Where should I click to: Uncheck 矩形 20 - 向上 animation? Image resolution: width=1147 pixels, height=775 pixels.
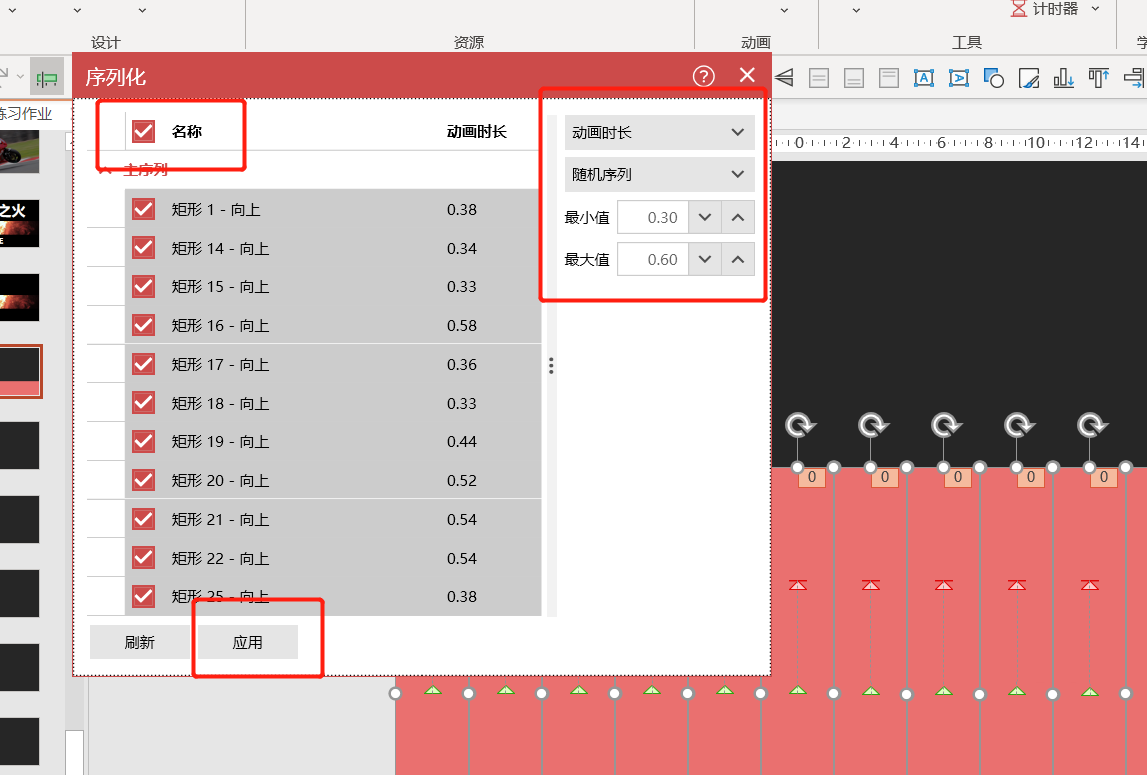[143, 480]
